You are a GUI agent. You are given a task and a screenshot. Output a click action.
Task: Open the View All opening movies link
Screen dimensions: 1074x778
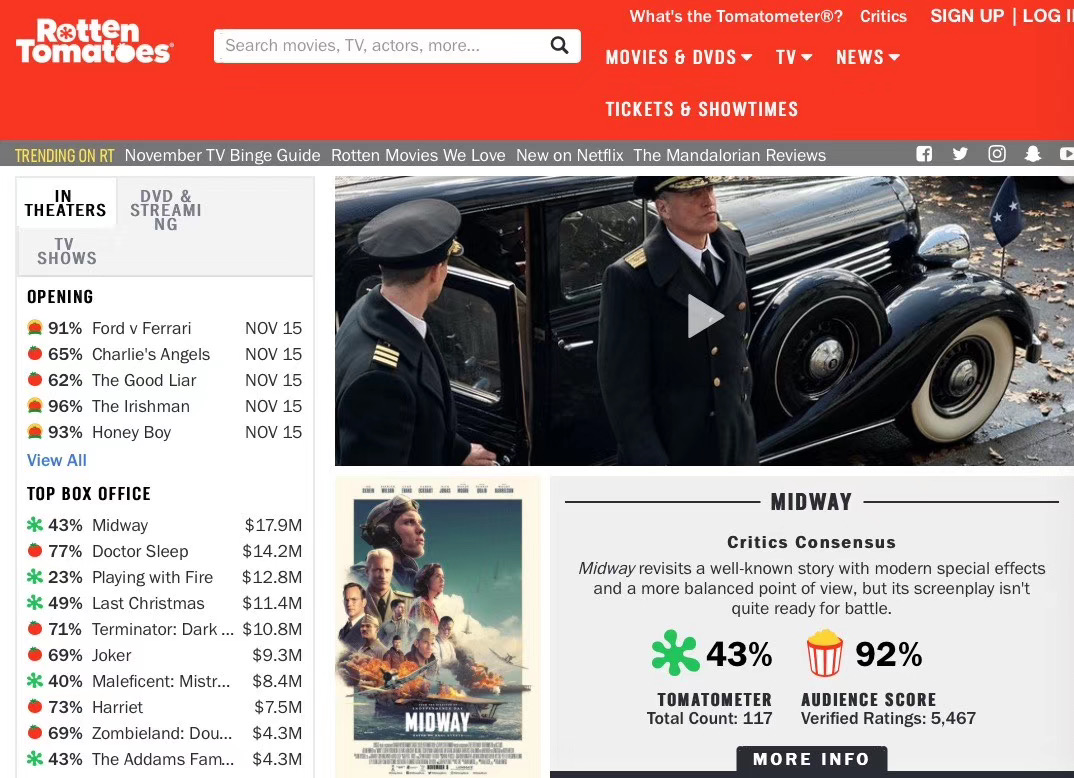coord(57,460)
